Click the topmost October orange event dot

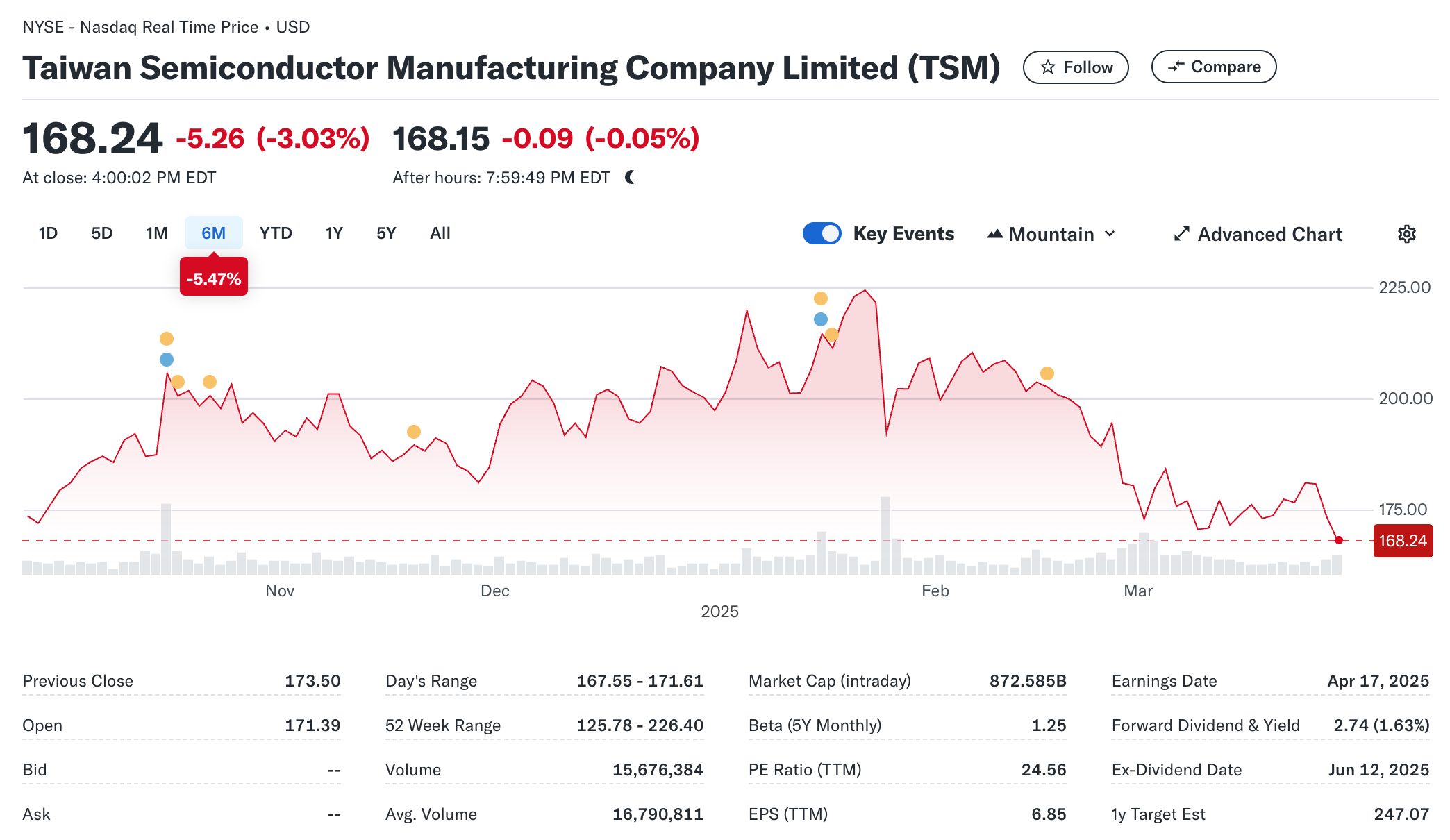[x=167, y=339]
